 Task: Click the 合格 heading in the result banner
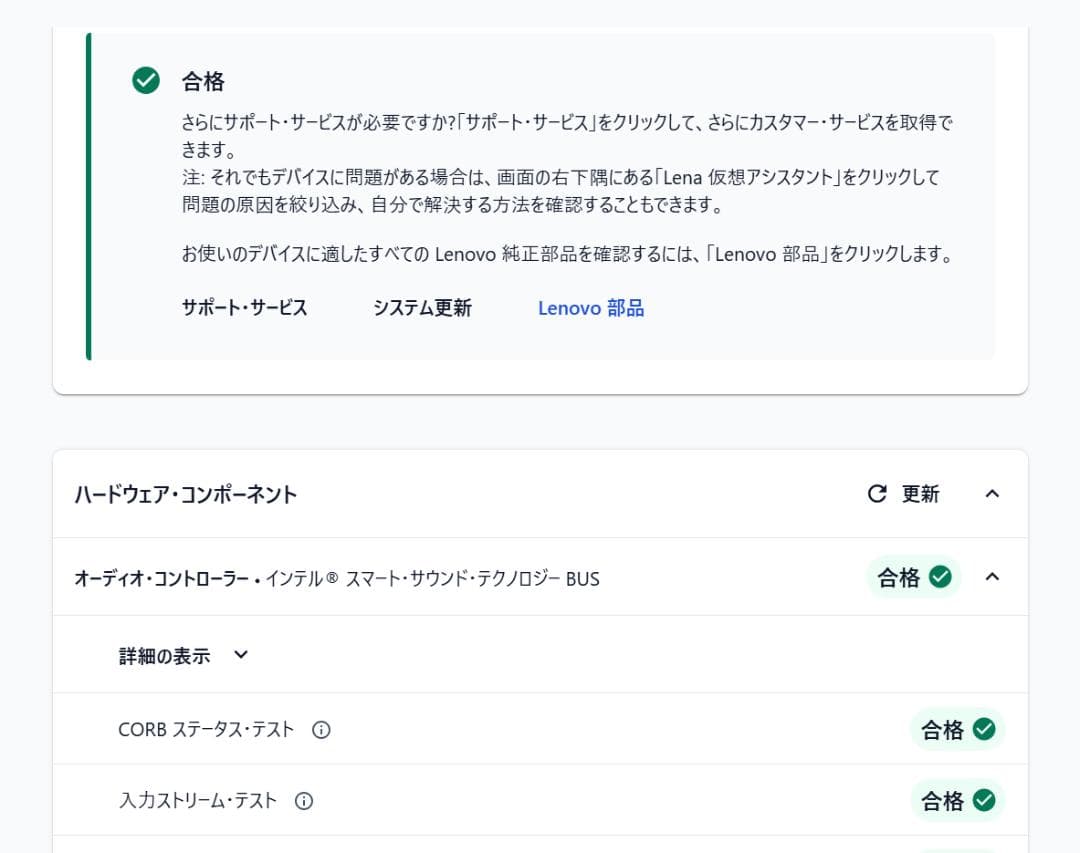click(203, 81)
